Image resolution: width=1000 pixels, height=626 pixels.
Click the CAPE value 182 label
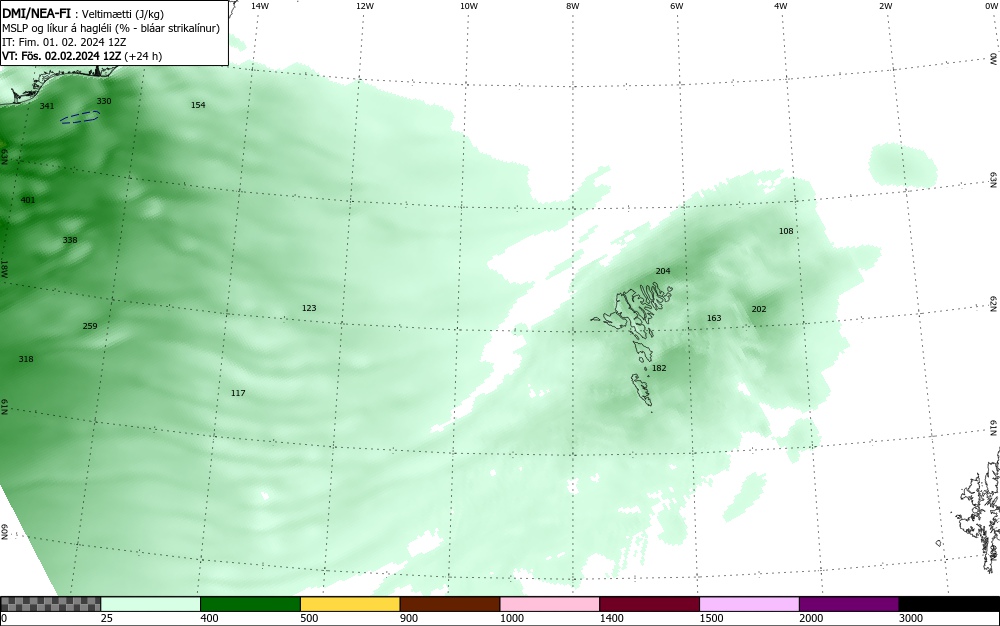pos(659,368)
